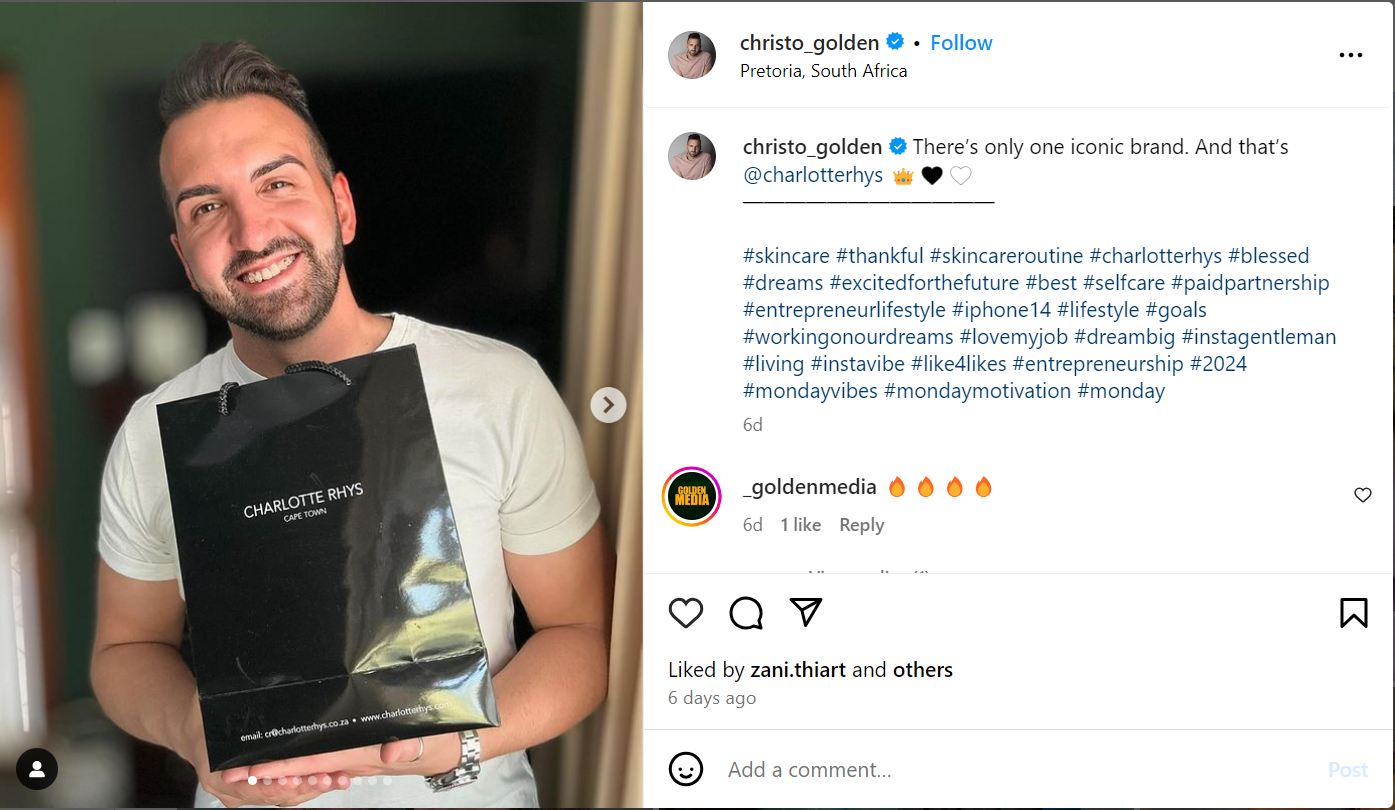Viewport: 1395px width, 810px height.
Task: Show tagged people icon on the photo
Action: pyautogui.click(x=37, y=769)
